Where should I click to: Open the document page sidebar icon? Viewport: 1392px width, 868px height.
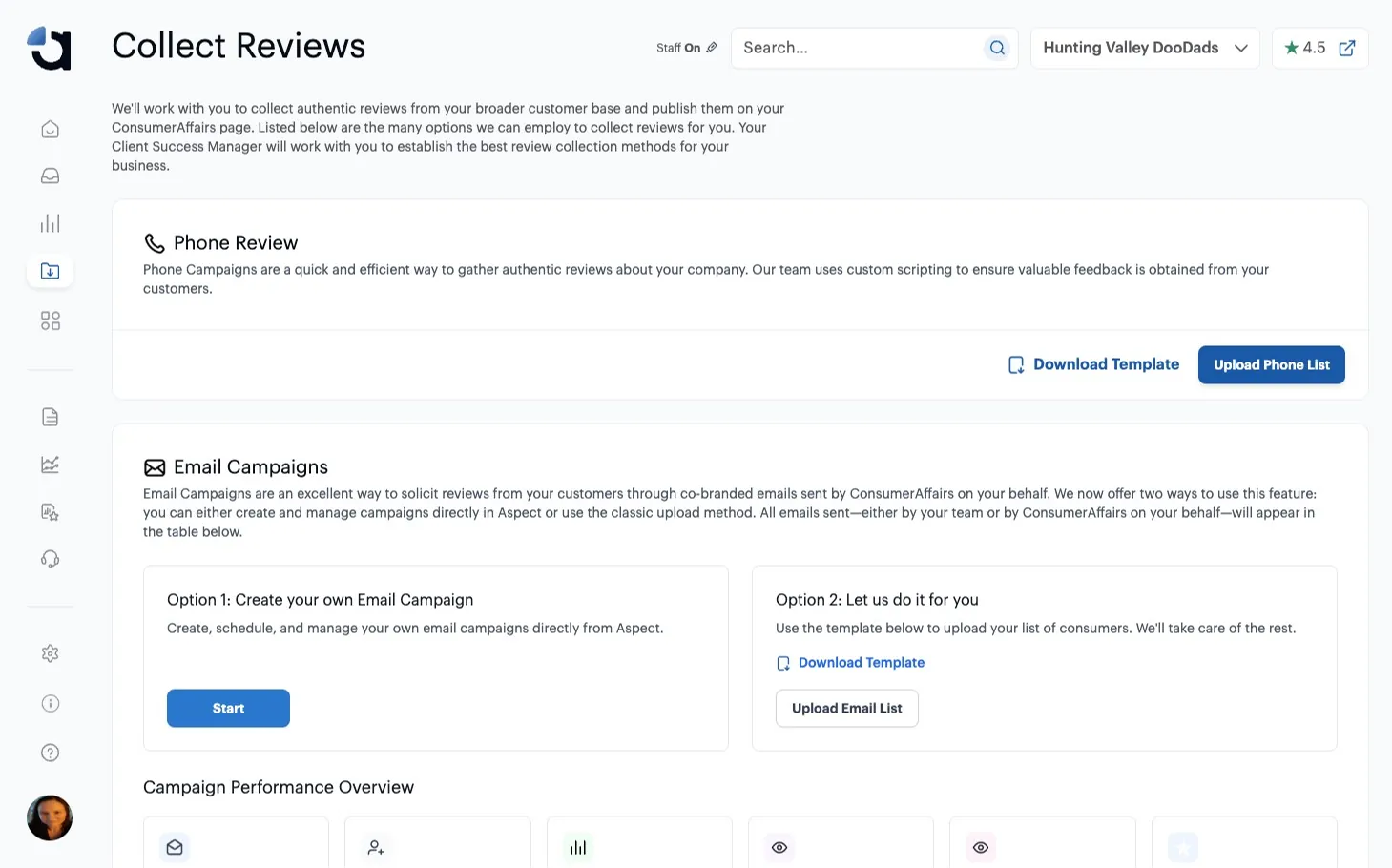pos(51,417)
